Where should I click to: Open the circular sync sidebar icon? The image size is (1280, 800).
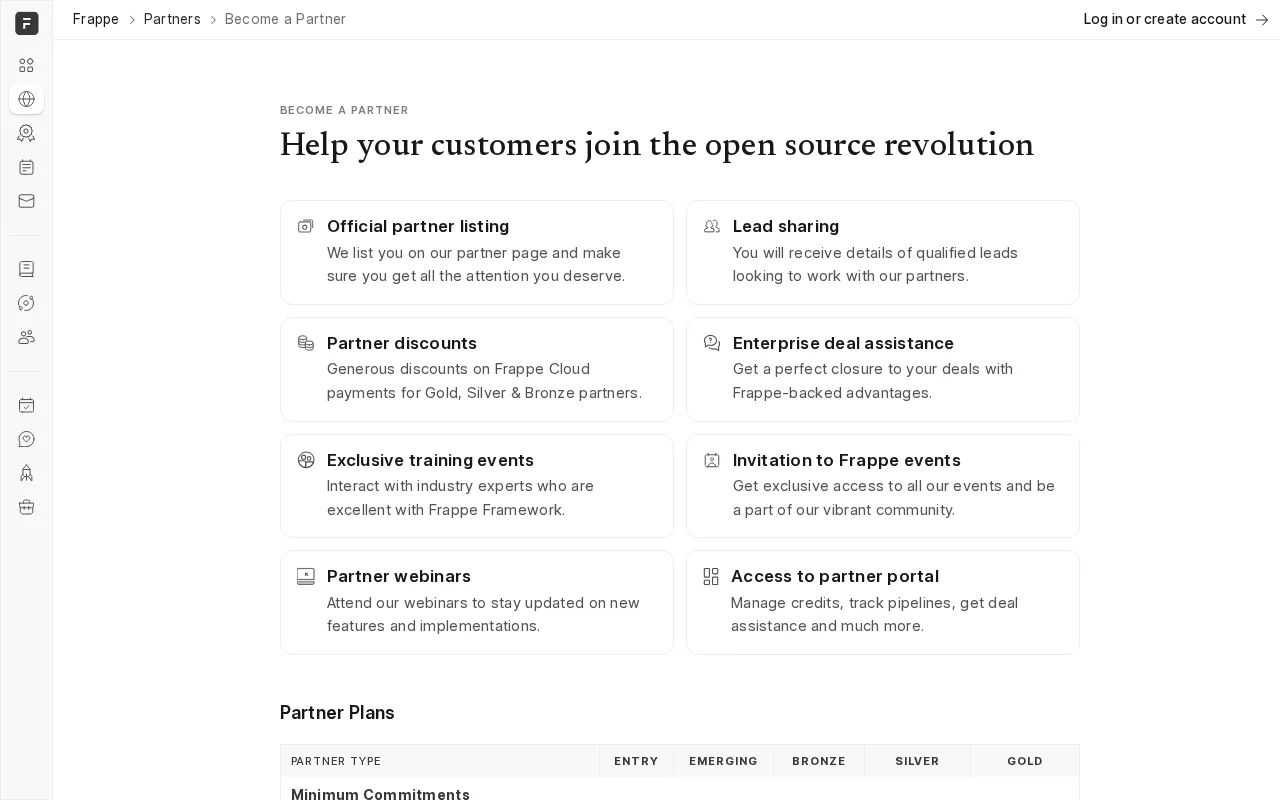tap(27, 303)
